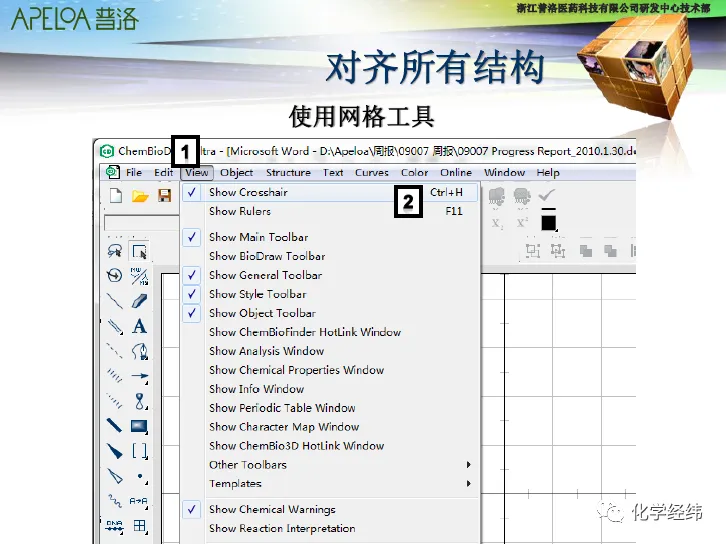This screenshot has width=726, height=544.
Task: Select the Solid Bond tool
Action: pyautogui.click(x=114, y=301)
